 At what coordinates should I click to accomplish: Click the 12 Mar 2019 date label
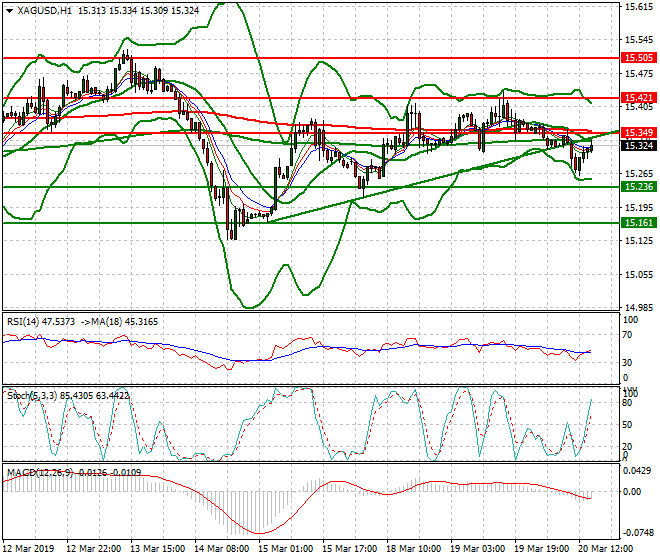[29, 549]
